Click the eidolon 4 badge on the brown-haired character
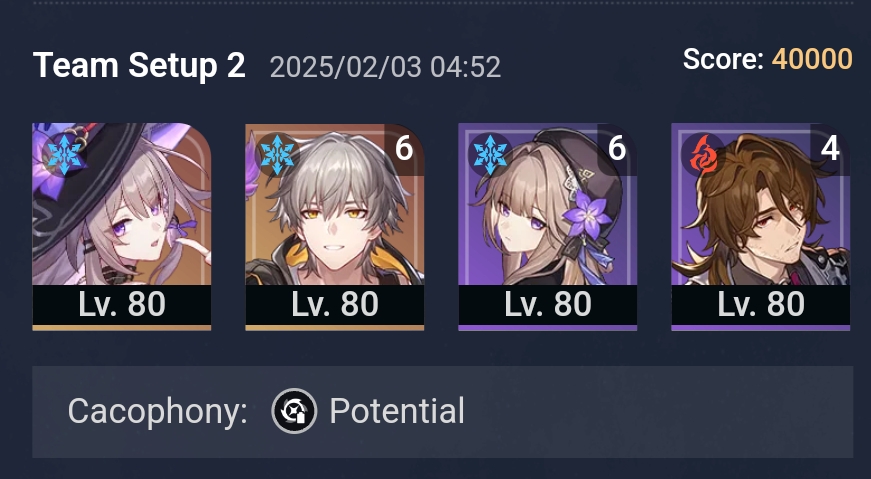 [829, 149]
